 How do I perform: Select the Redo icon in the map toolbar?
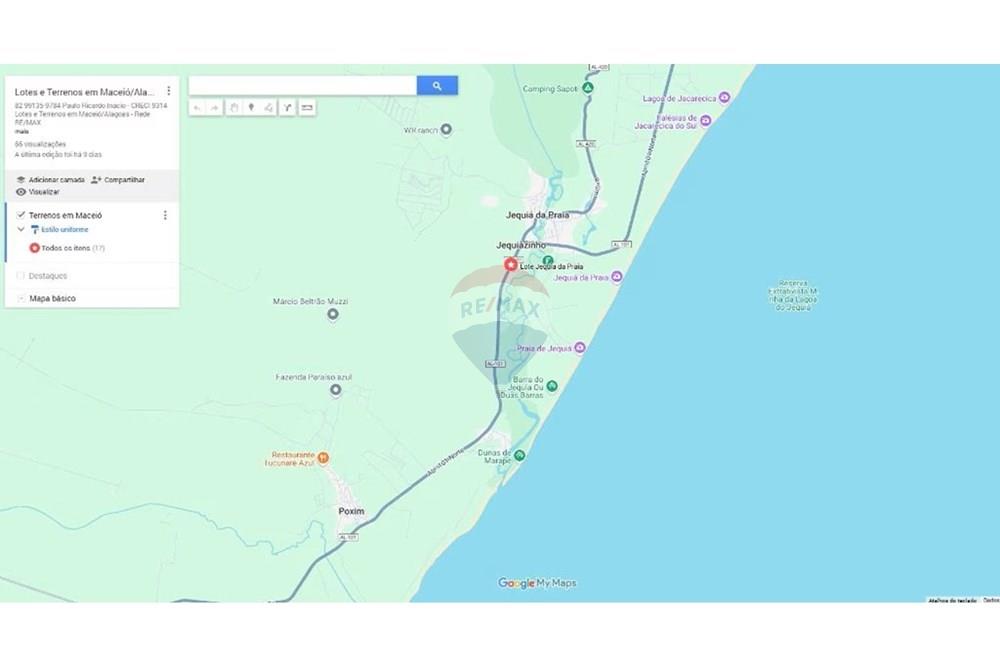(214, 107)
